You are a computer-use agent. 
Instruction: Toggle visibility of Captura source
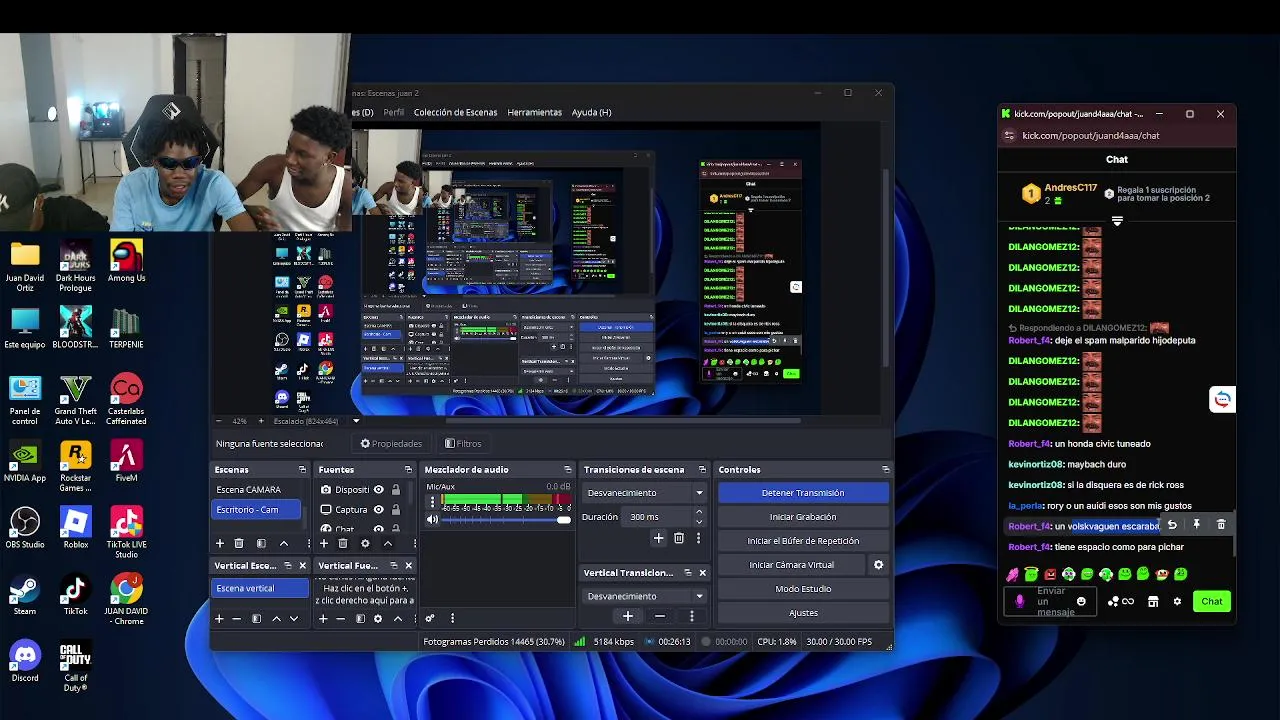click(379, 509)
